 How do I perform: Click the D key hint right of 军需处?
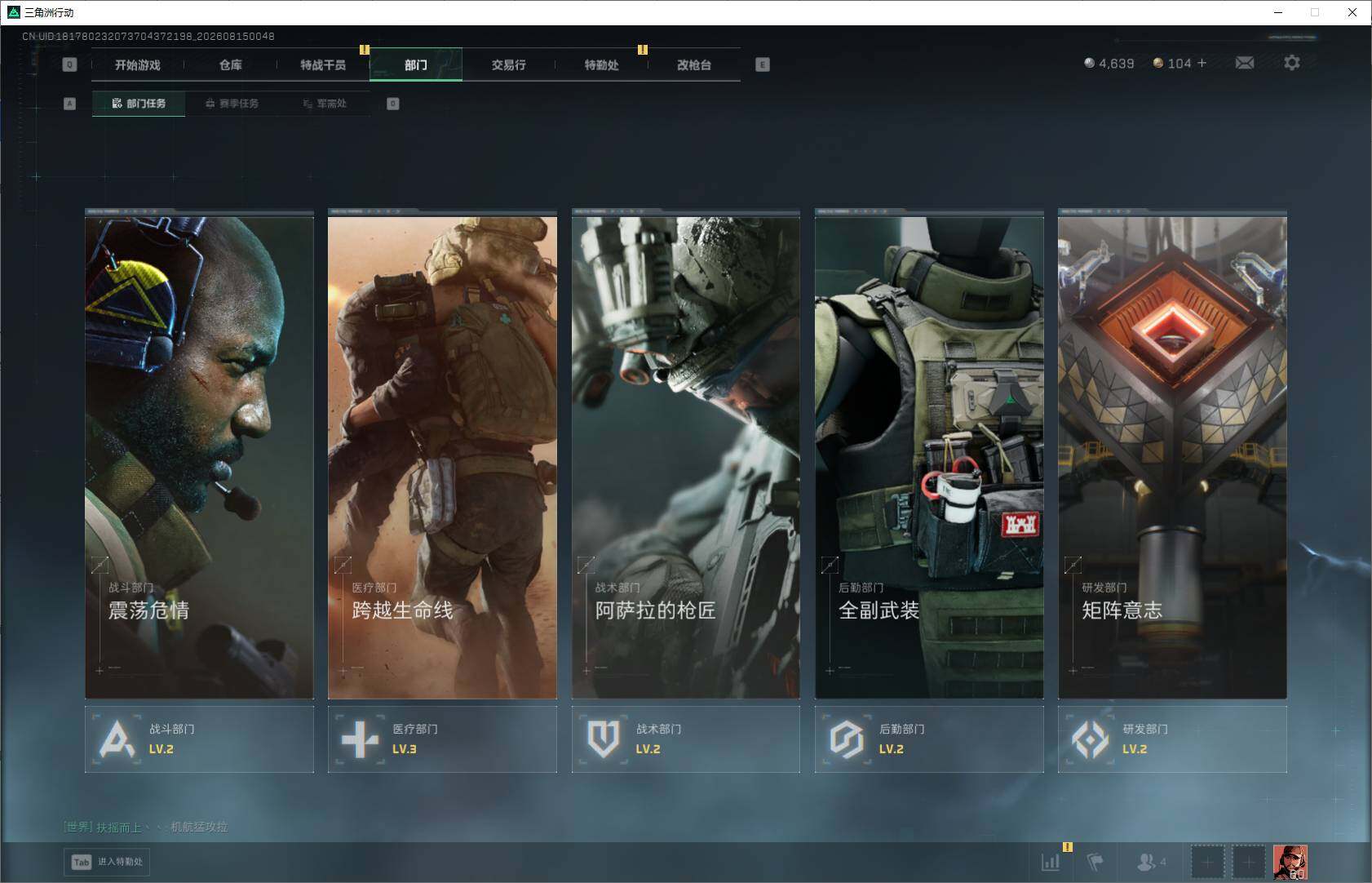click(x=392, y=104)
